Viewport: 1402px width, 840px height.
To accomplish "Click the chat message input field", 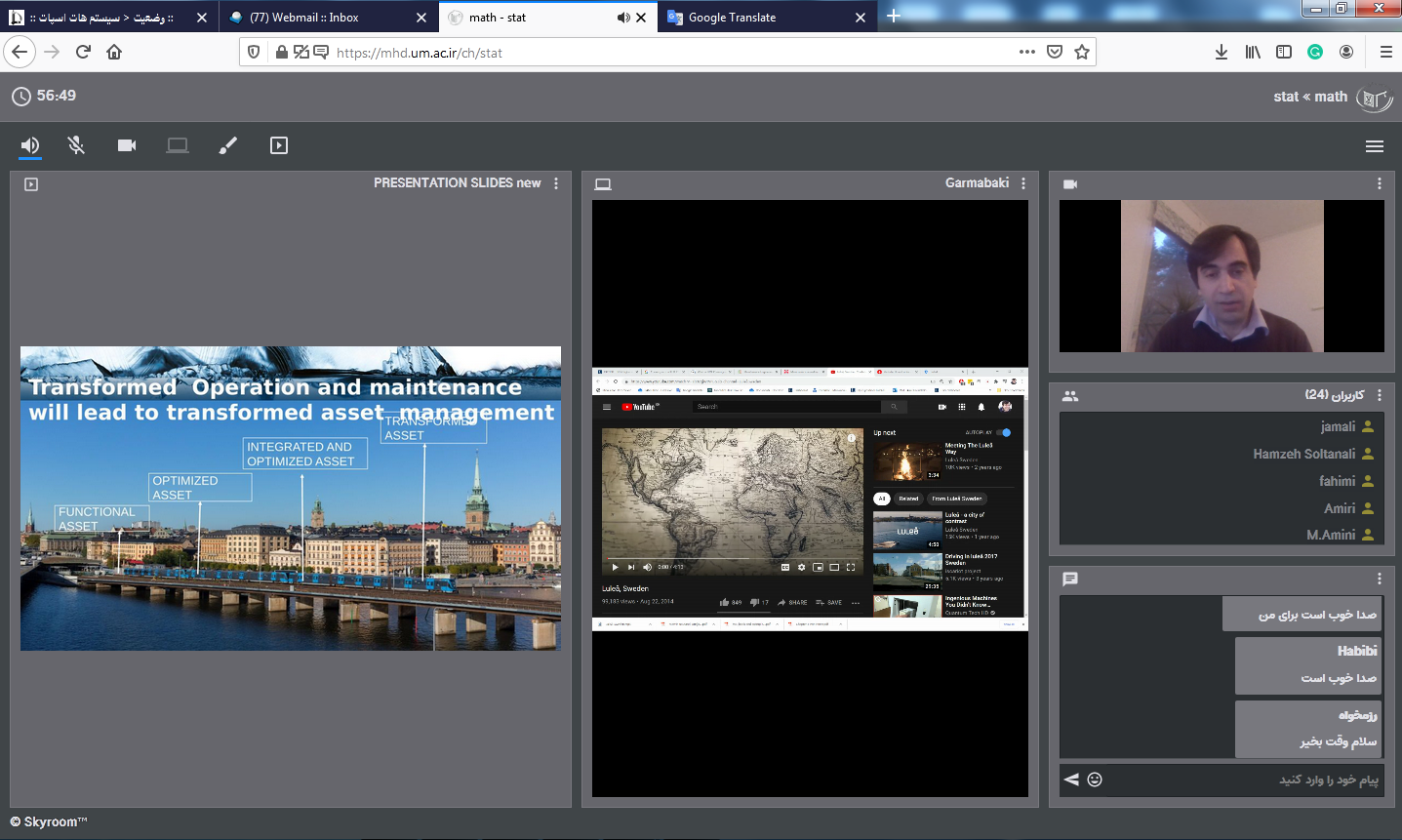I will [1239, 780].
